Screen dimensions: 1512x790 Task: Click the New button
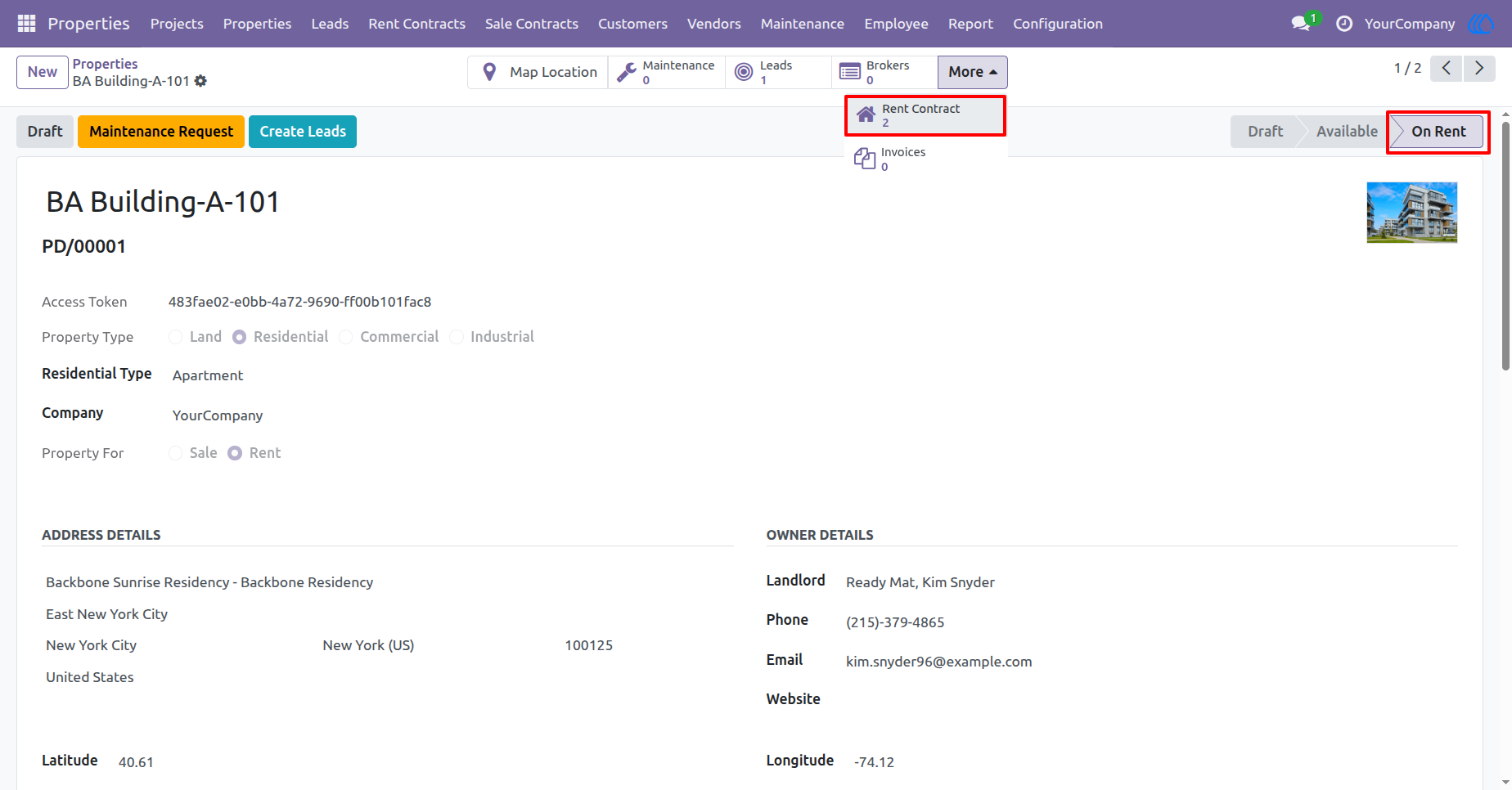click(43, 72)
